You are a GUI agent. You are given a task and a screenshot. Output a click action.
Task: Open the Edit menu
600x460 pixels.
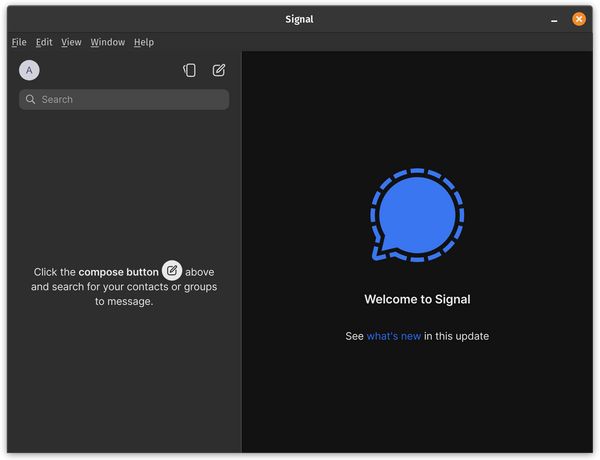(44, 42)
